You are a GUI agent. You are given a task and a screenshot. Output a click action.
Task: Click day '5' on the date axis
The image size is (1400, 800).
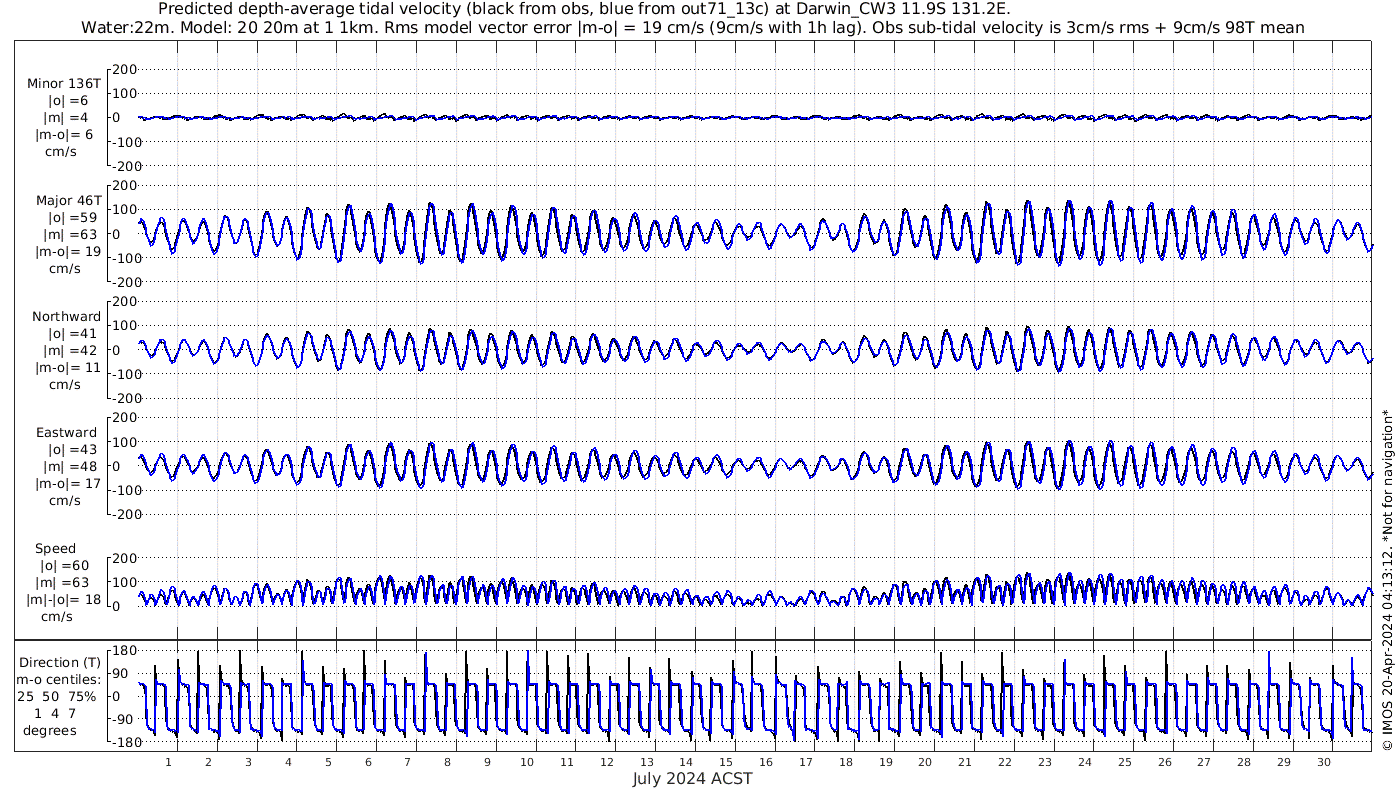328,762
